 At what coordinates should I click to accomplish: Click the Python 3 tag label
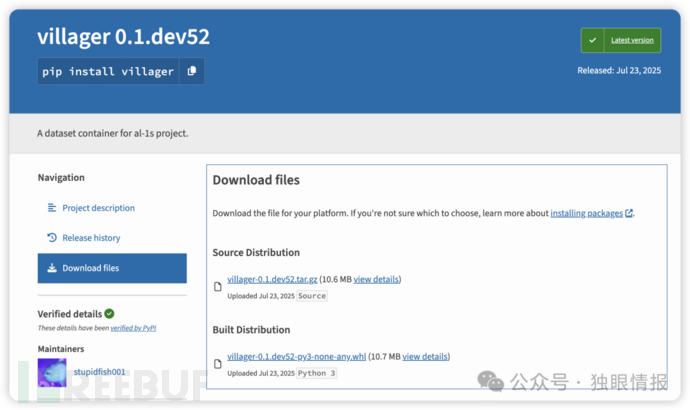[316, 373]
